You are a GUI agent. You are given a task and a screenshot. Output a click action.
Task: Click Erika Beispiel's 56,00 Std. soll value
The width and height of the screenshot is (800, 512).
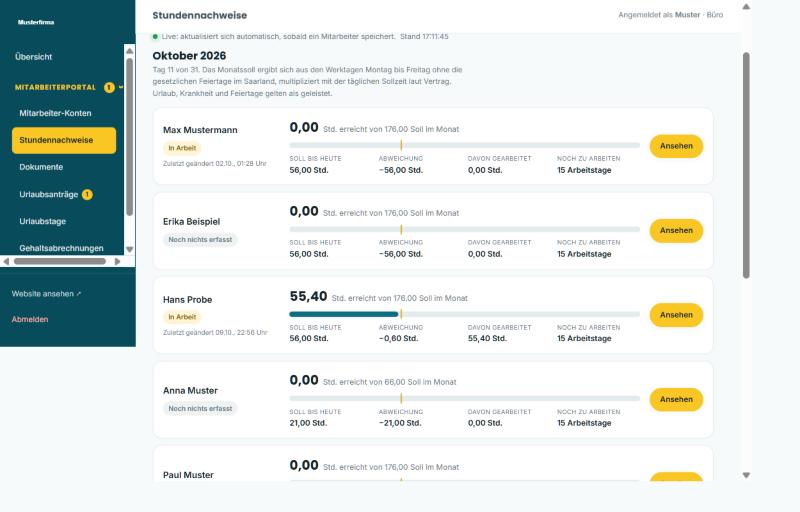[309, 254]
